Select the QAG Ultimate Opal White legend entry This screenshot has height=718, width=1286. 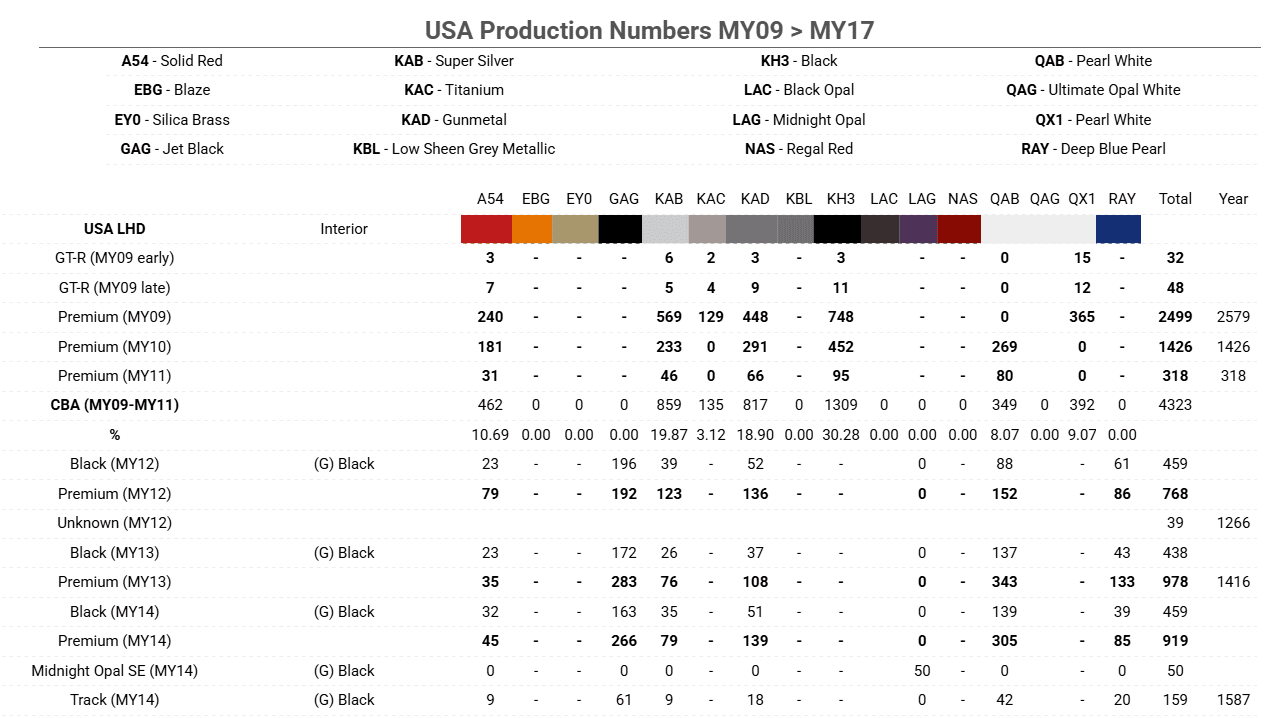1093,90
